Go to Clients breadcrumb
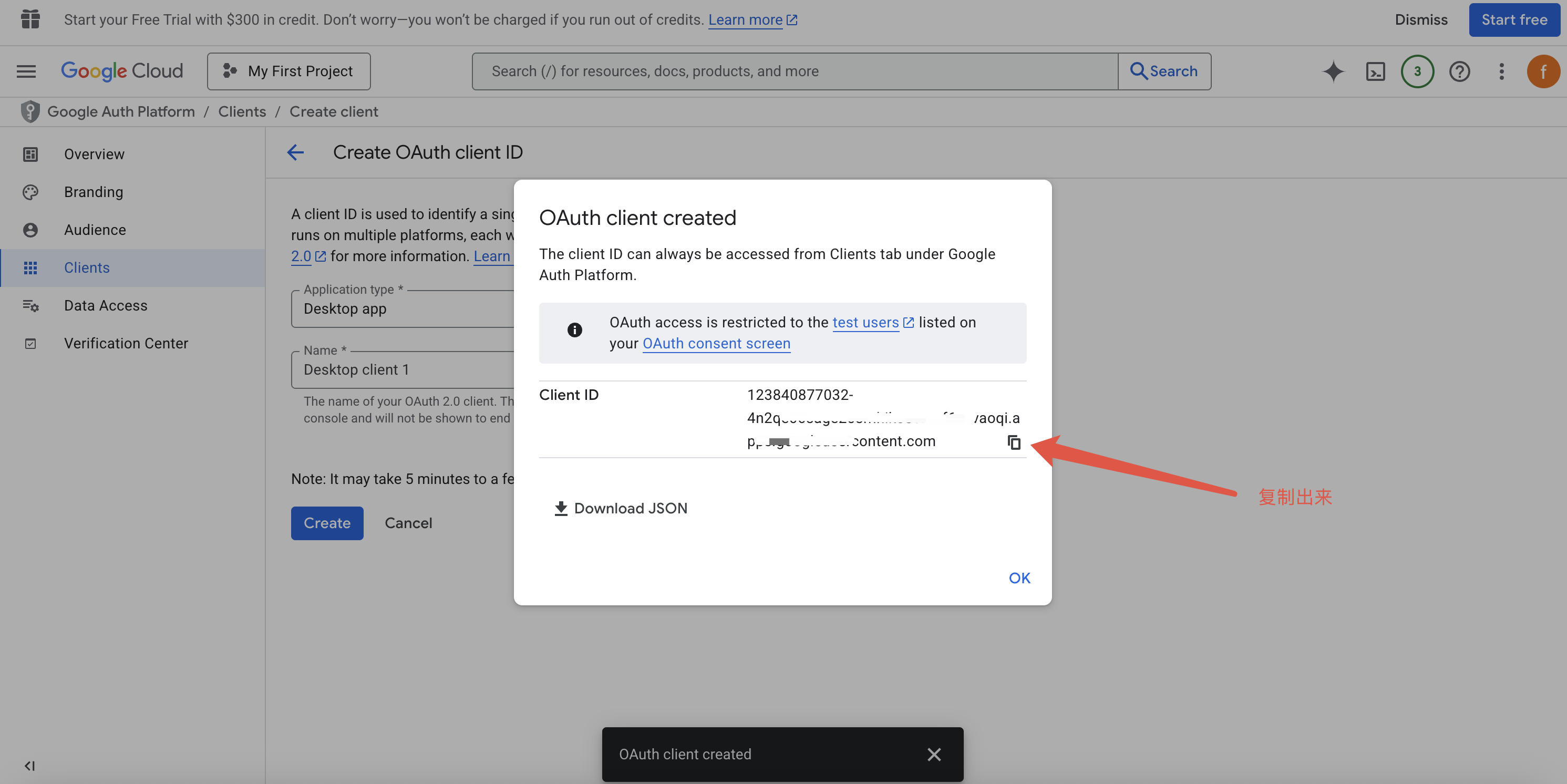1567x784 pixels. click(242, 111)
